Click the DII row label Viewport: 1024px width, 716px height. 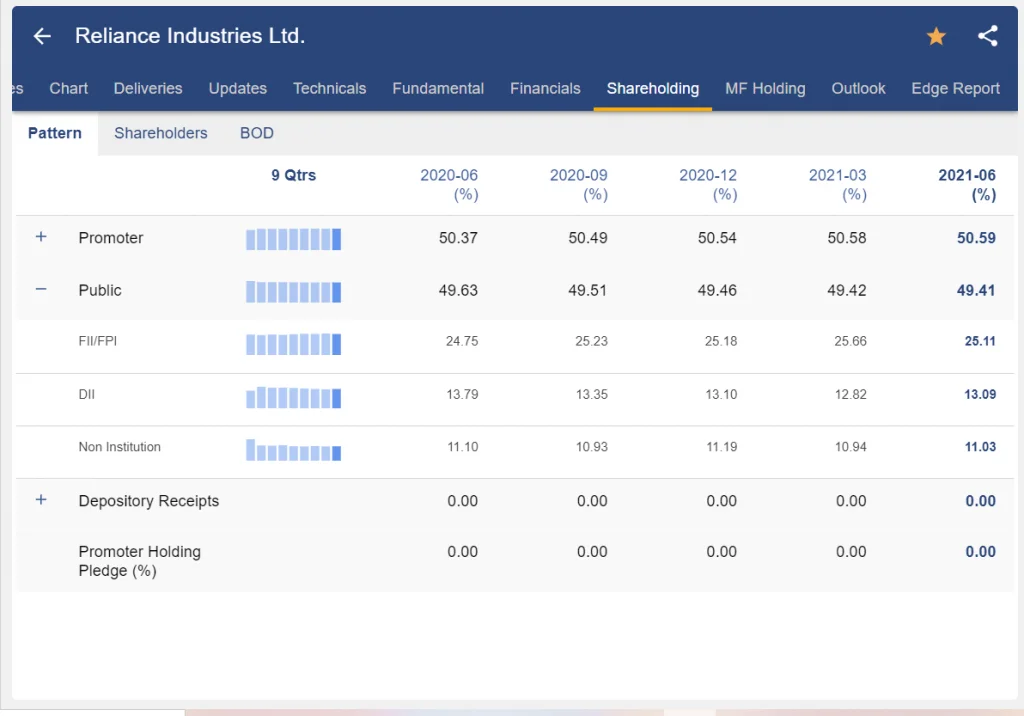87,395
